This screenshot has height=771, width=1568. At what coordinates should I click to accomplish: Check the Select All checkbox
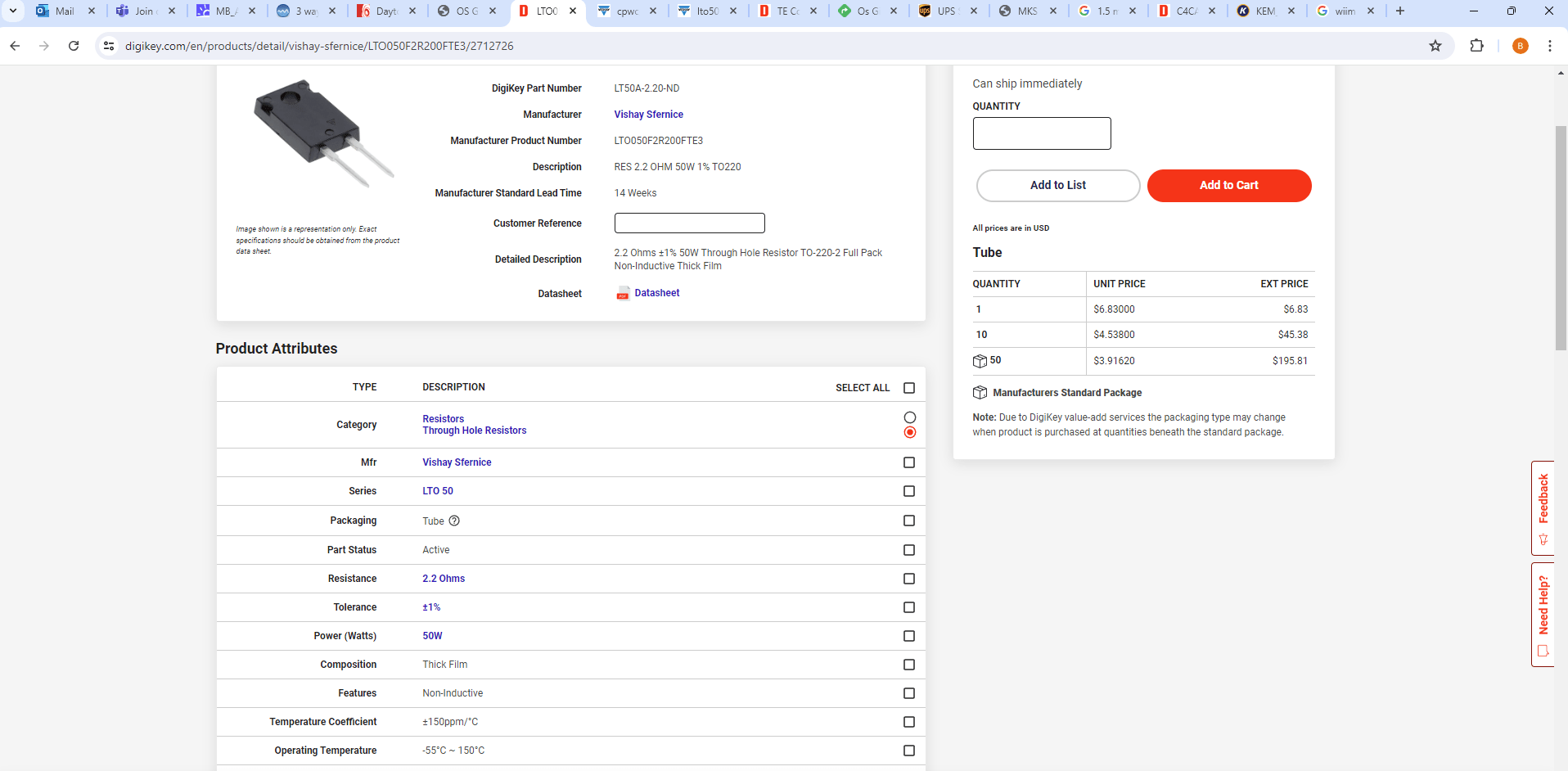tap(909, 388)
